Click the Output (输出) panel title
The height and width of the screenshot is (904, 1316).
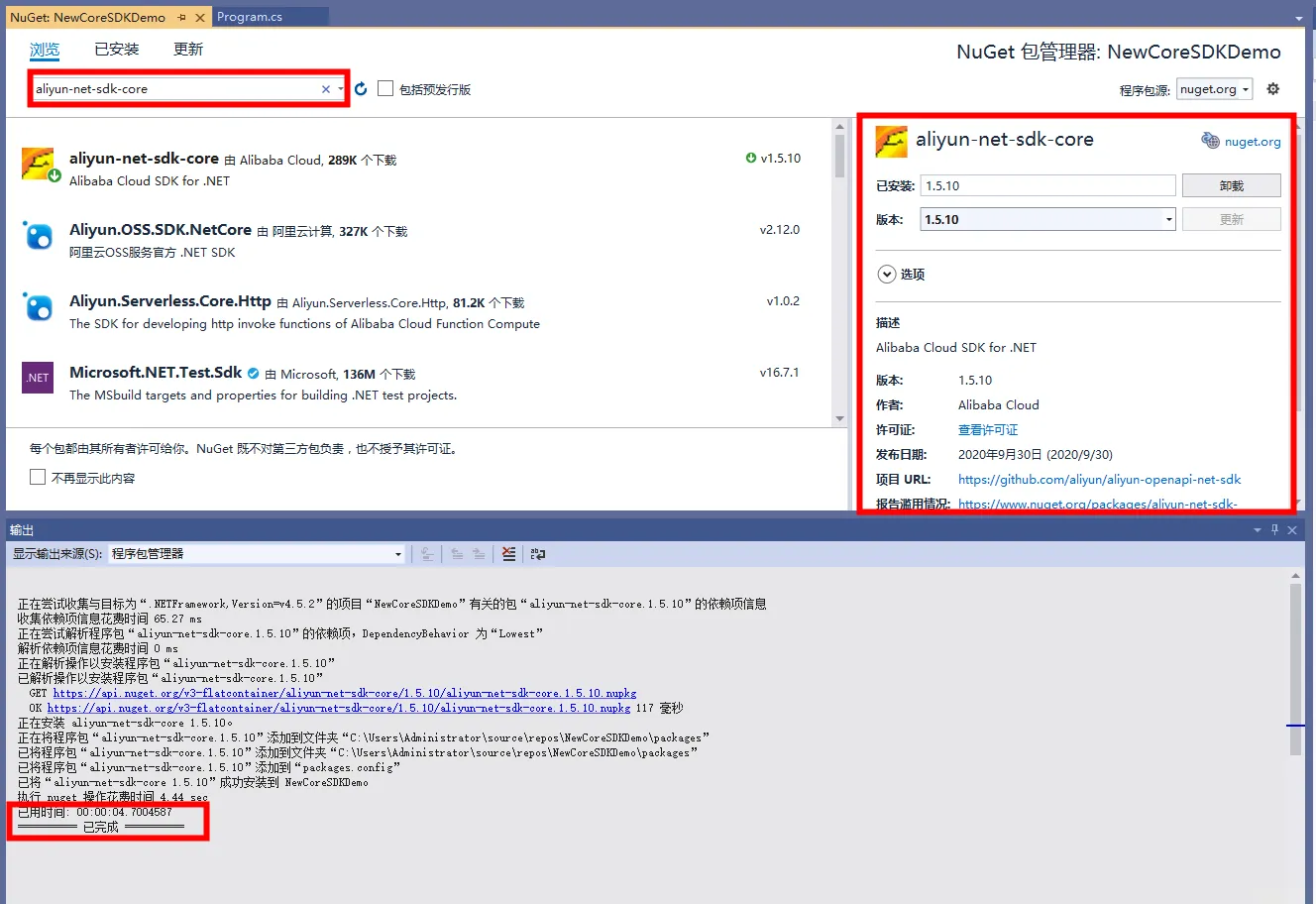pos(22,530)
